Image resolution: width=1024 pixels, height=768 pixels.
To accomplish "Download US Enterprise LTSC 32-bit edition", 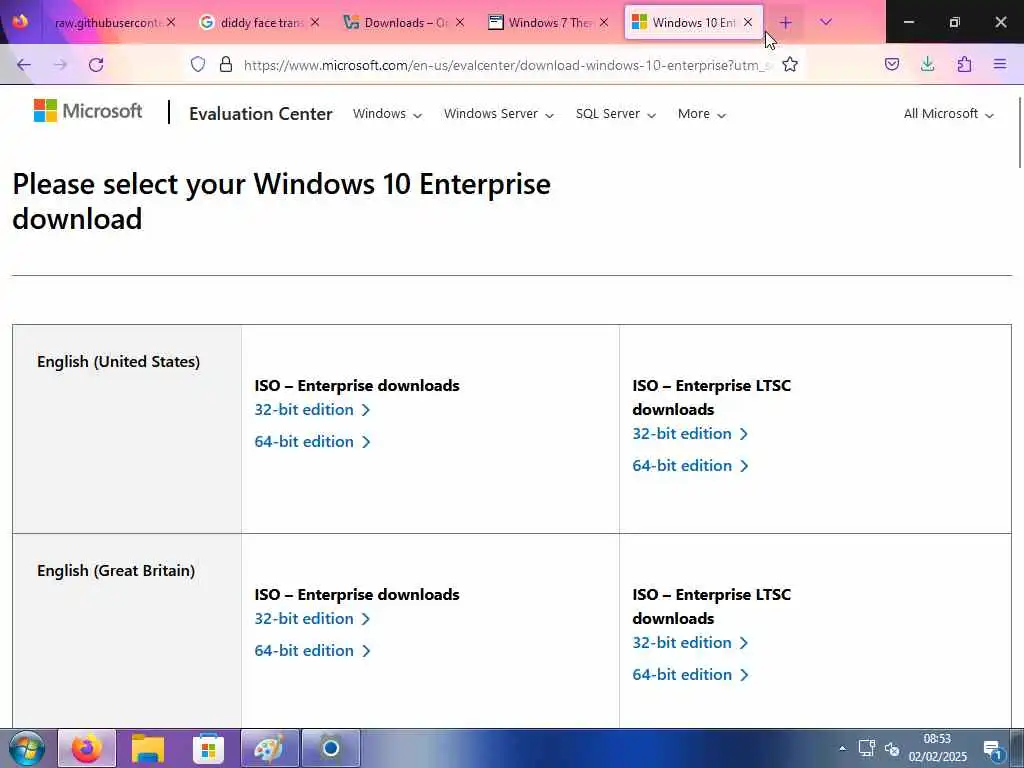I will tap(690, 434).
